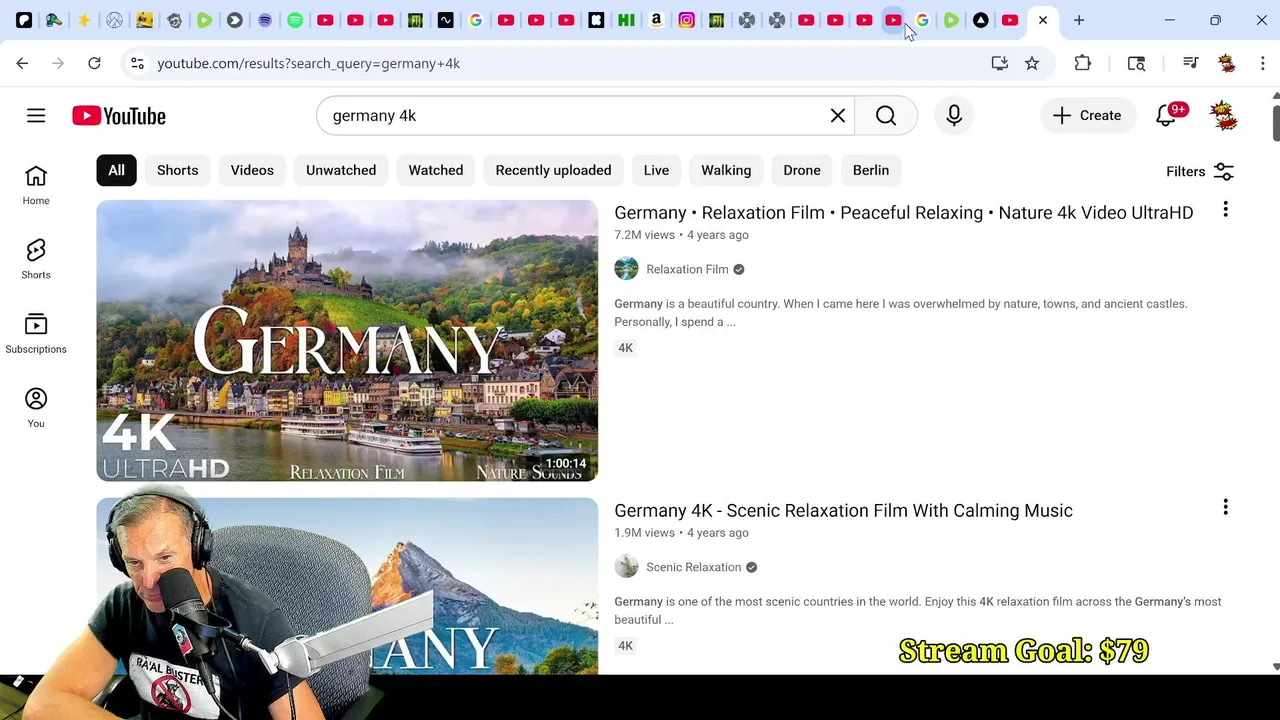Open the account avatar menu

[1224, 116]
